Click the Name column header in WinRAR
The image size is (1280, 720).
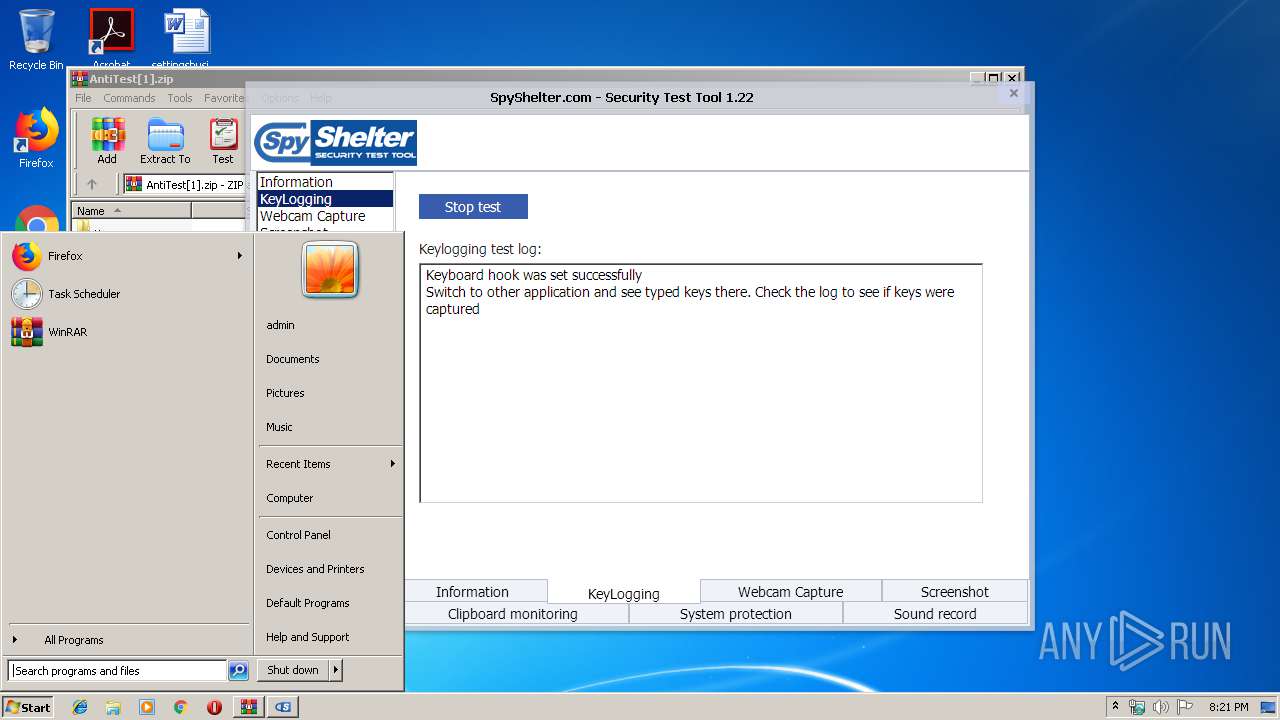tap(132, 211)
